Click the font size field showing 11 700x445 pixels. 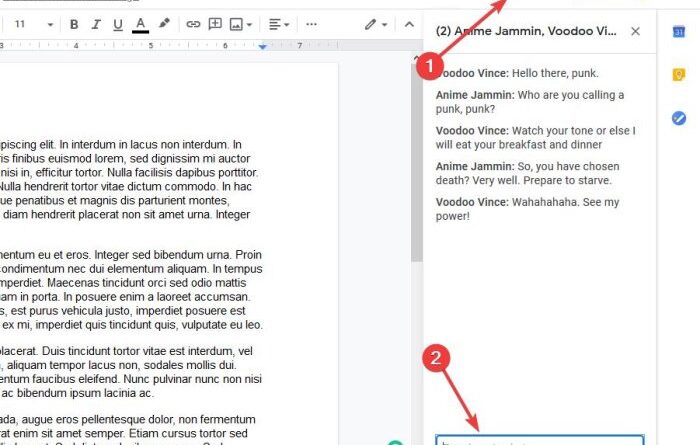point(20,24)
